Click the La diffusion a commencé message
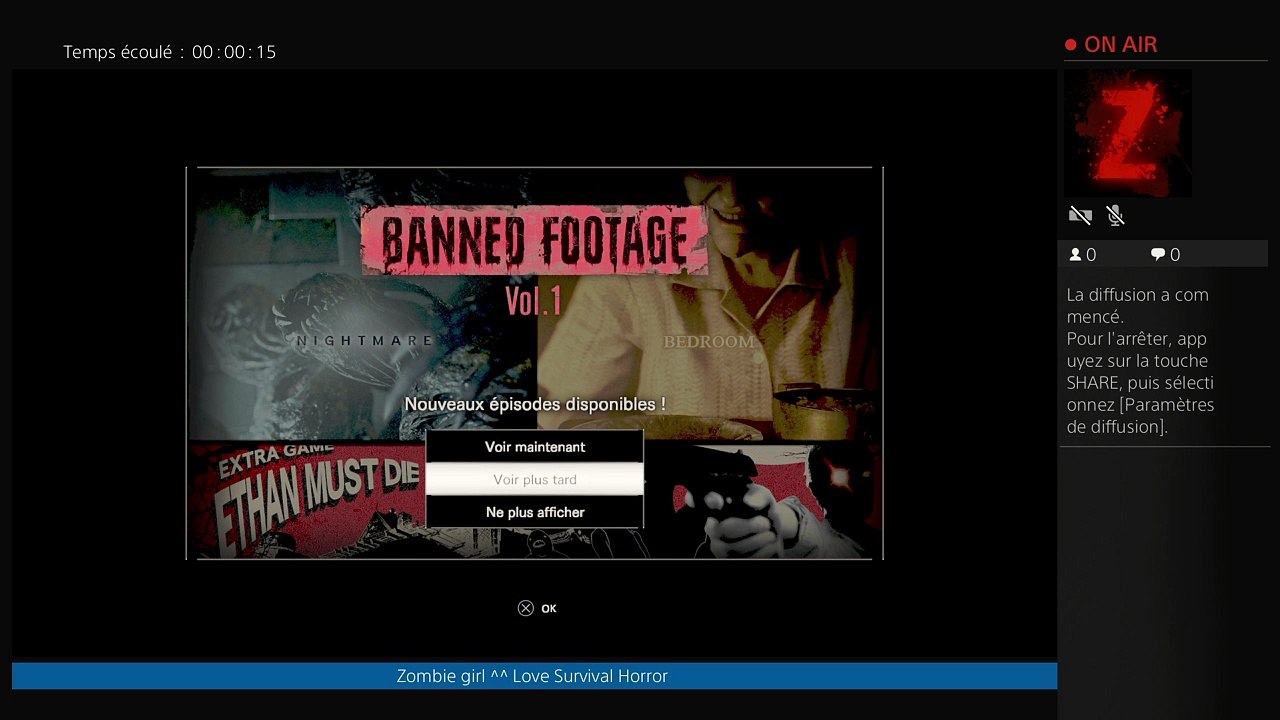The height and width of the screenshot is (720, 1280). [x=1141, y=361]
